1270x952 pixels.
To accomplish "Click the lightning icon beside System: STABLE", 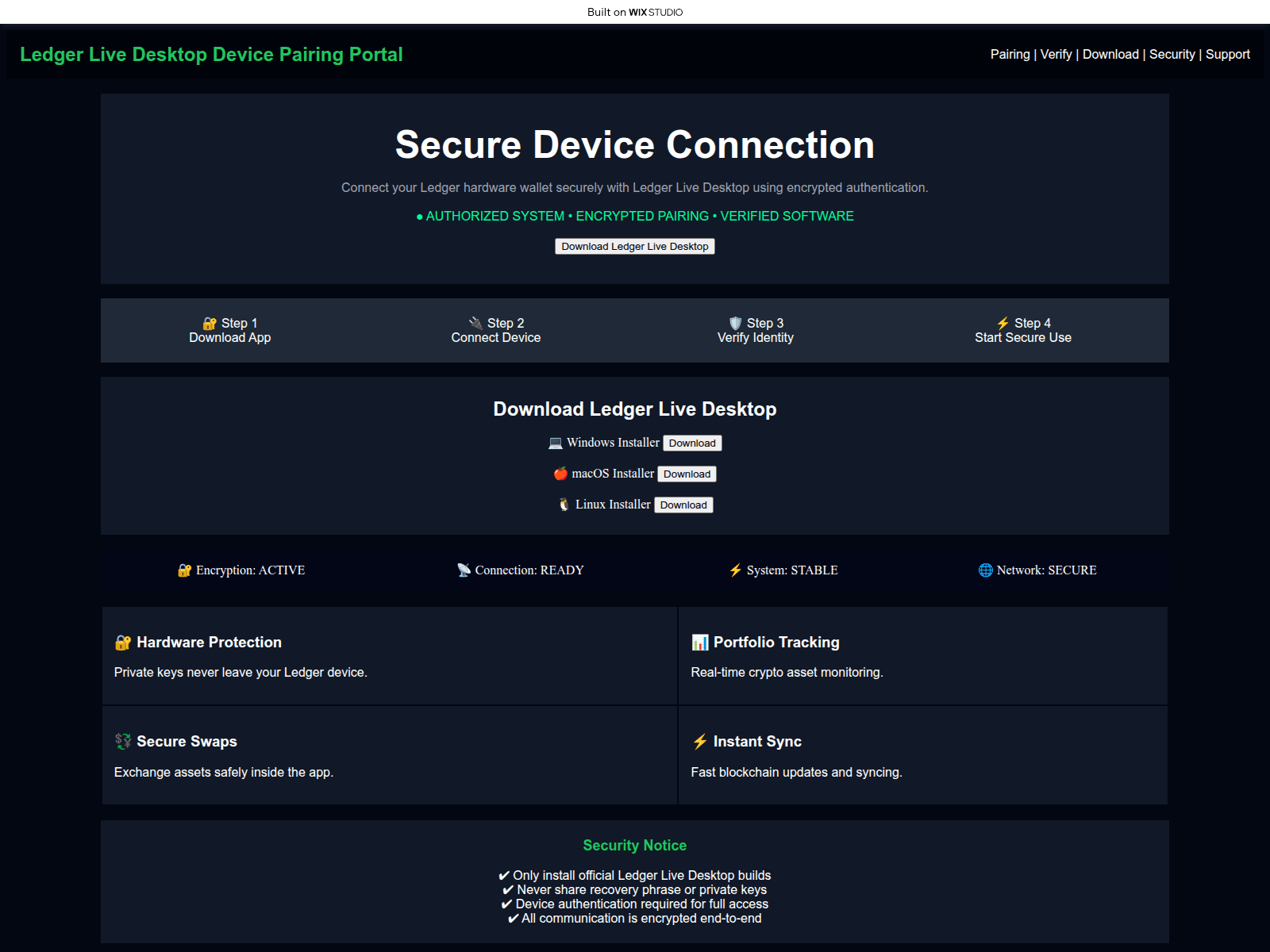I will (x=736, y=570).
